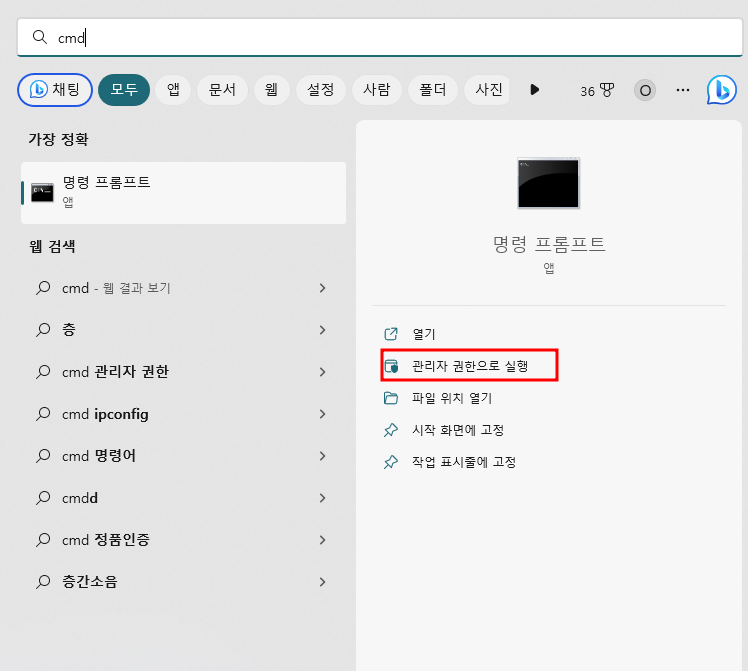The height and width of the screenshot is (671, 748).
Task: Select the 사진 filter tab
Action: [x=487, y=90]
